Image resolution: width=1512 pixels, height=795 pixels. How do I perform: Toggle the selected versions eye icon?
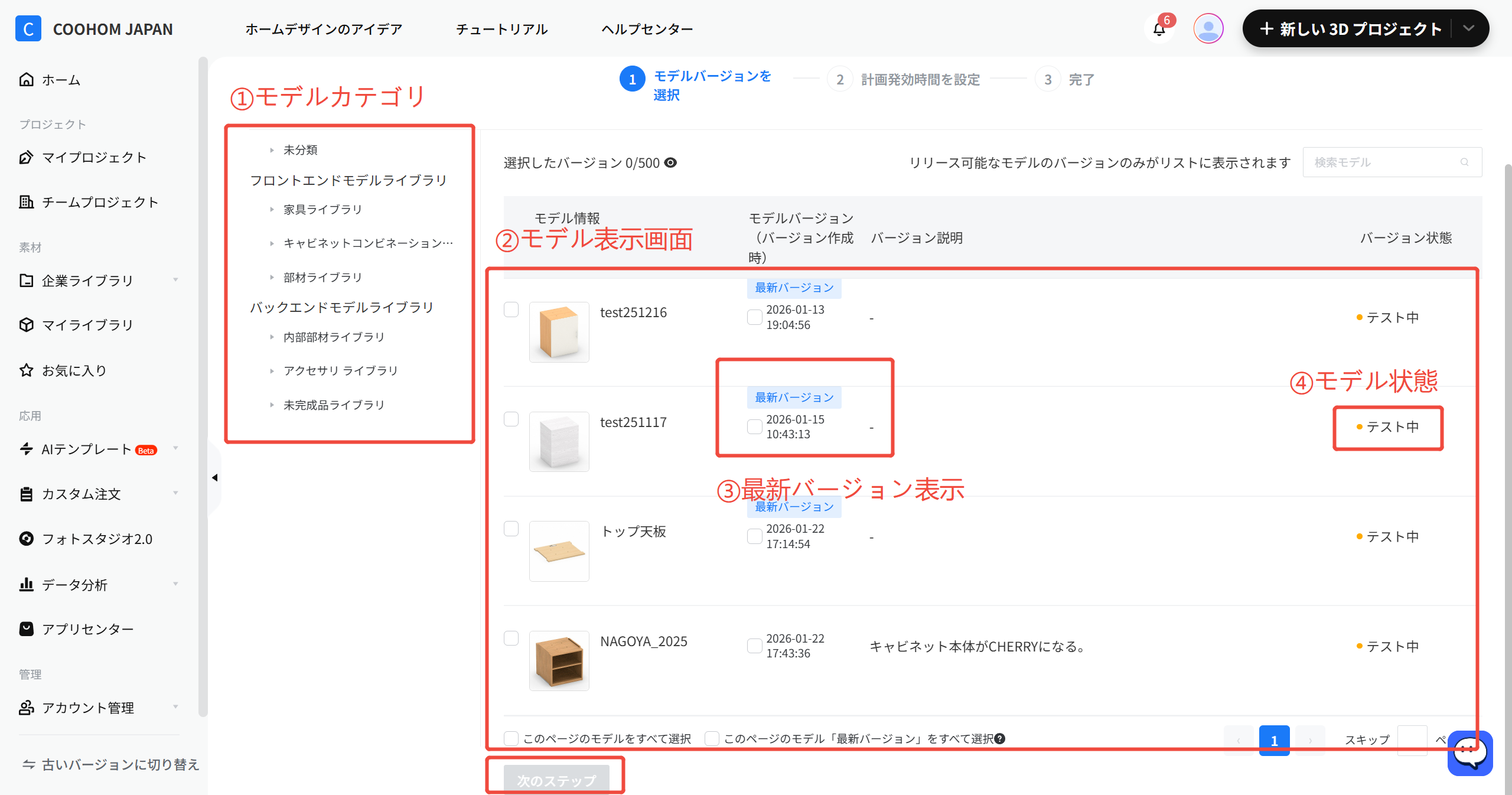click(670, 162)
